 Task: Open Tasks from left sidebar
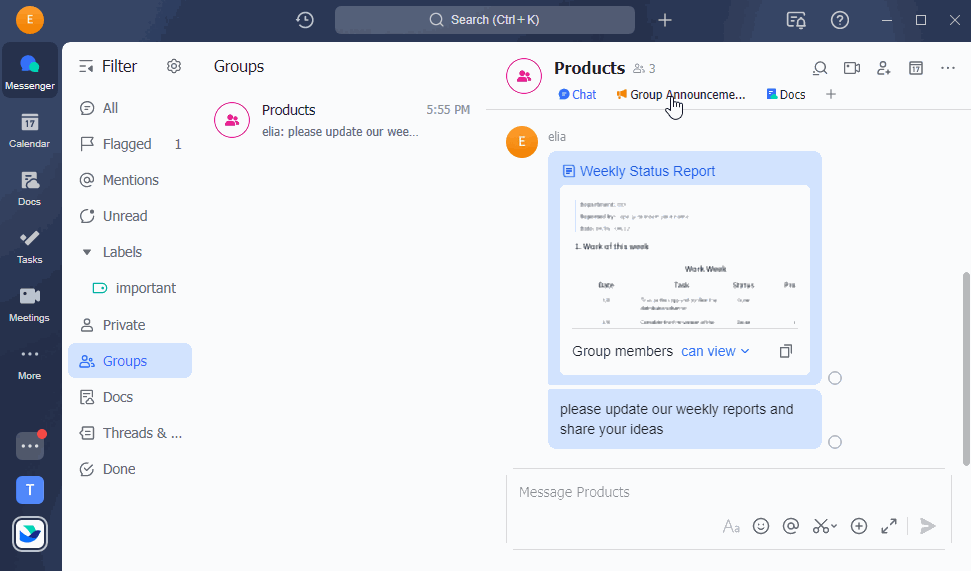point(29,246)
